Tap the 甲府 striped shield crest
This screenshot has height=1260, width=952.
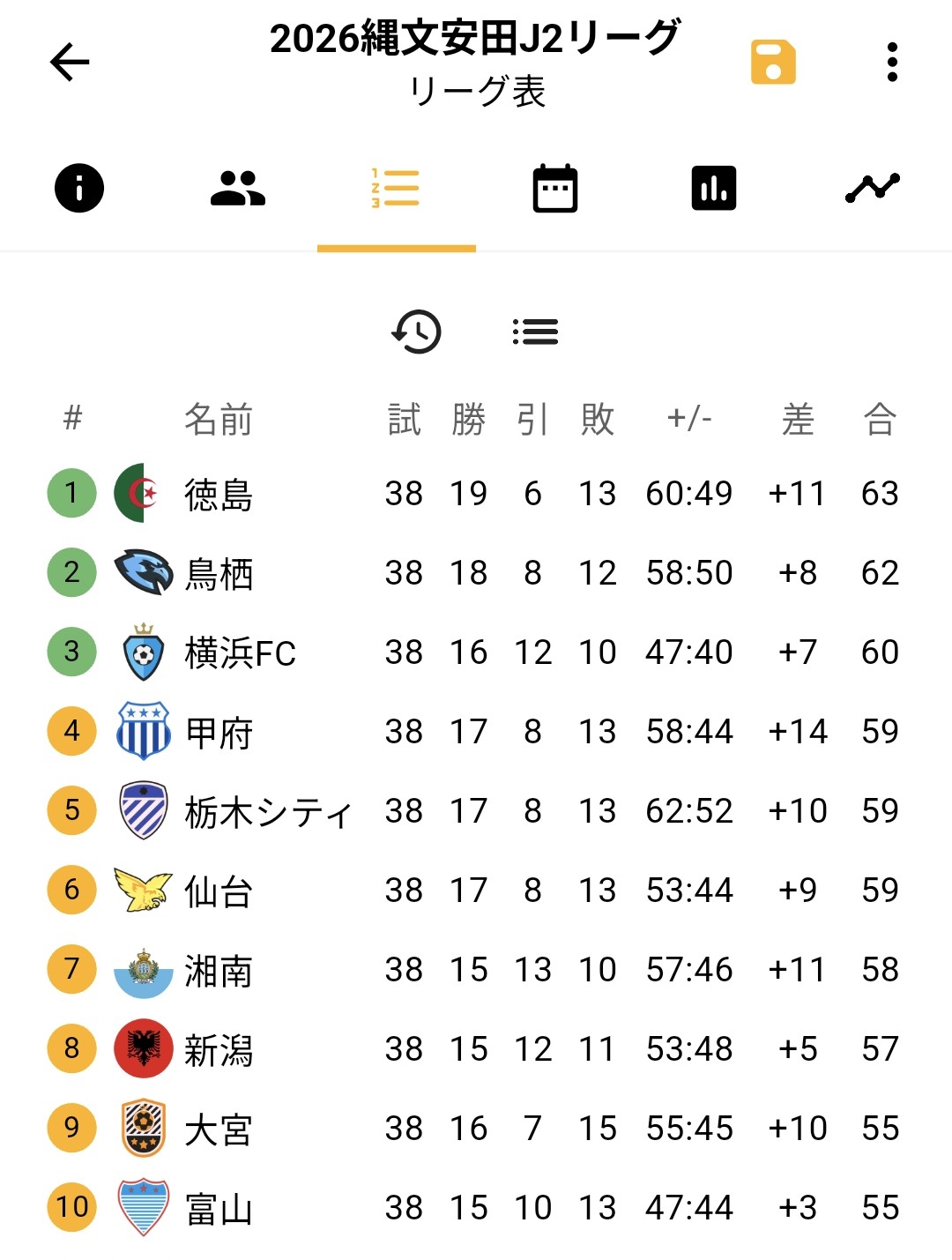click(143, 731)
